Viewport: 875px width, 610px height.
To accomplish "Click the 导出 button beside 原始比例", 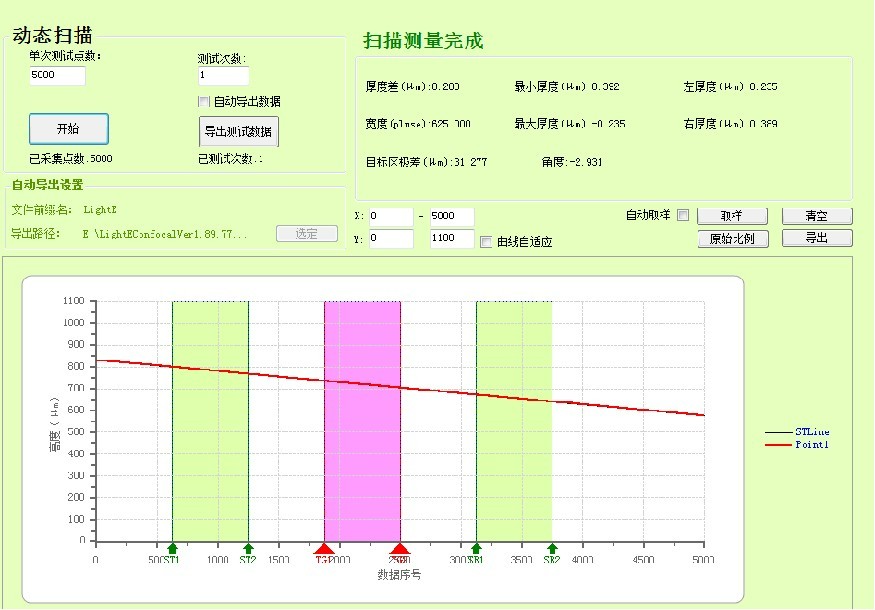I will [x=817, y=239].
